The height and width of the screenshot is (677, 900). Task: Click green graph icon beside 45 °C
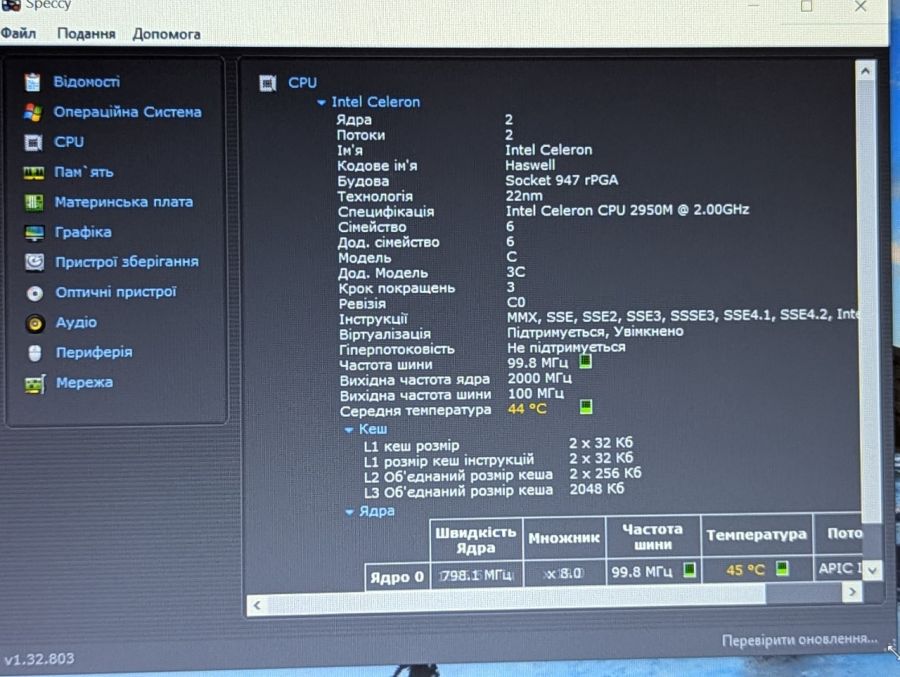click(x=782, y=568)
